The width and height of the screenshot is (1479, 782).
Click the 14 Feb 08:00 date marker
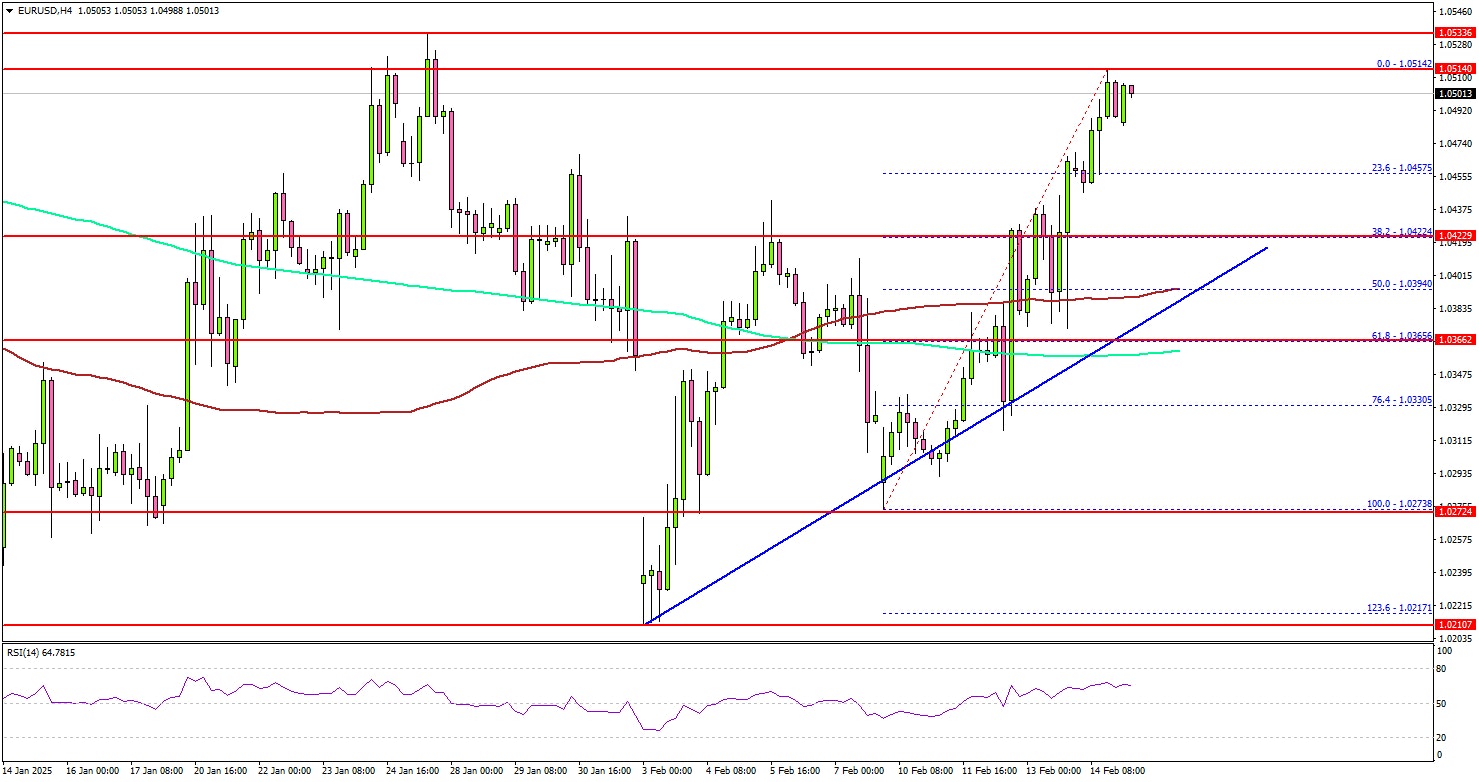point(1118,771)
